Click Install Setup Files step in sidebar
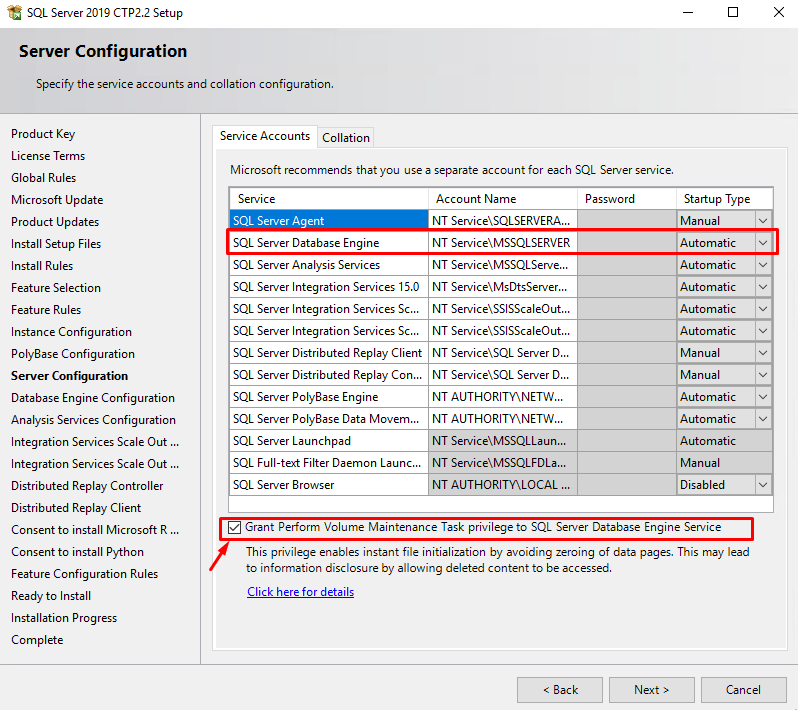798x710 pixels. coord(56,244)
